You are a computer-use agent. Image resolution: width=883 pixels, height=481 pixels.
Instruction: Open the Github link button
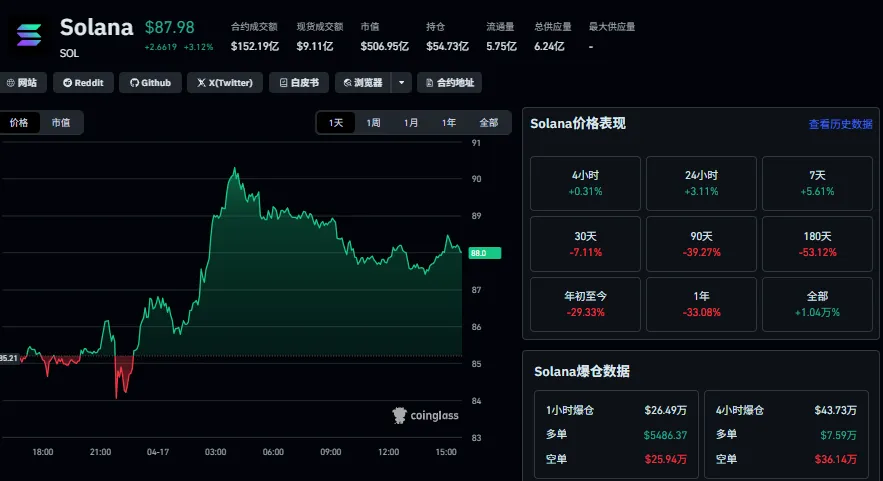tap(150, 83)
